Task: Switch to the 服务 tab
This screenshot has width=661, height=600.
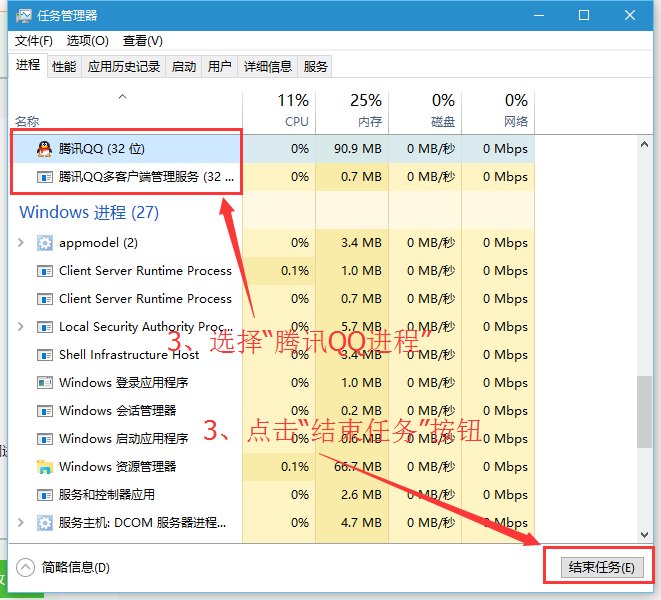Action: pyautogui.click(x=315, y=67)
